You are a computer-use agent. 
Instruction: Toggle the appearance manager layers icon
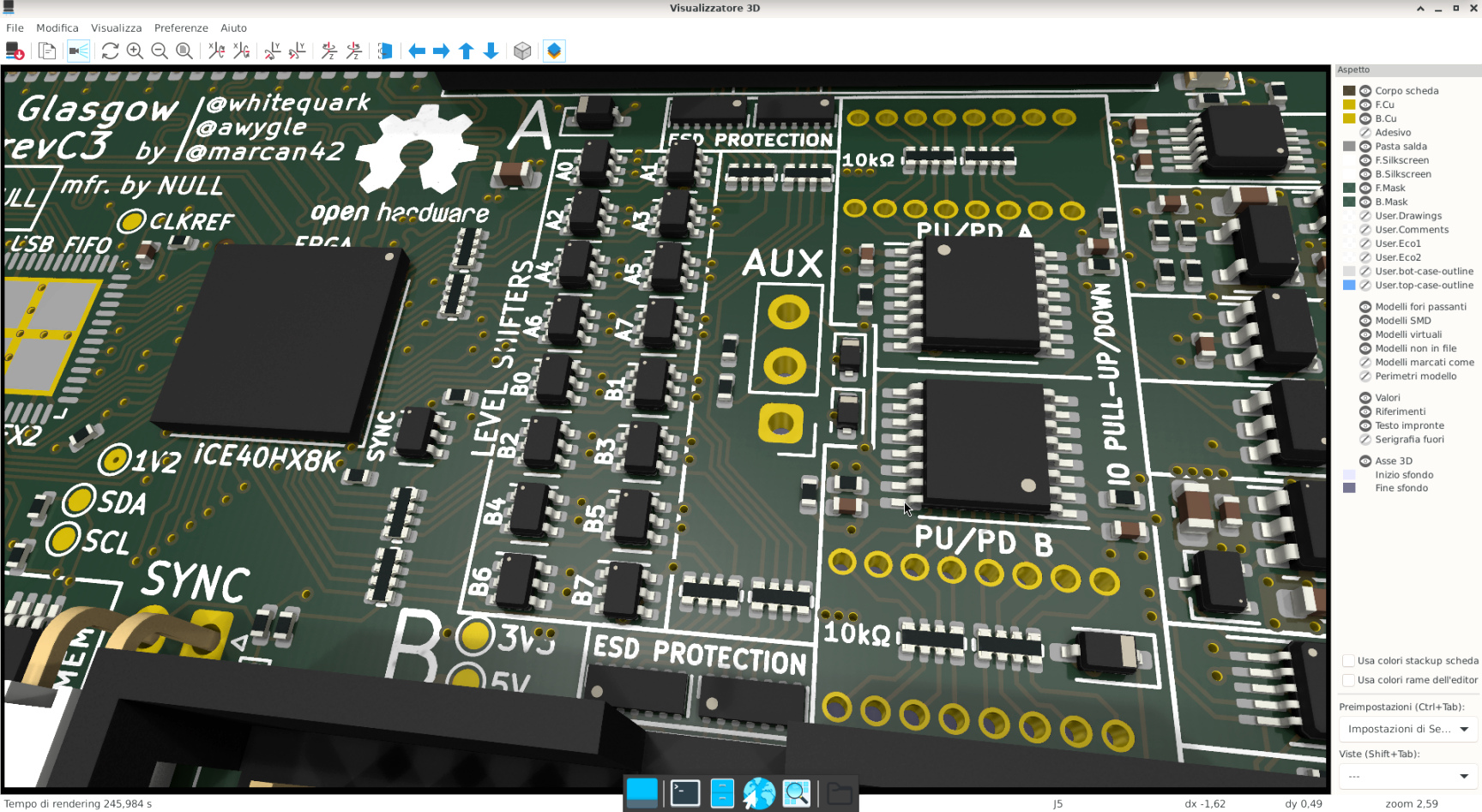click(554, 51)
